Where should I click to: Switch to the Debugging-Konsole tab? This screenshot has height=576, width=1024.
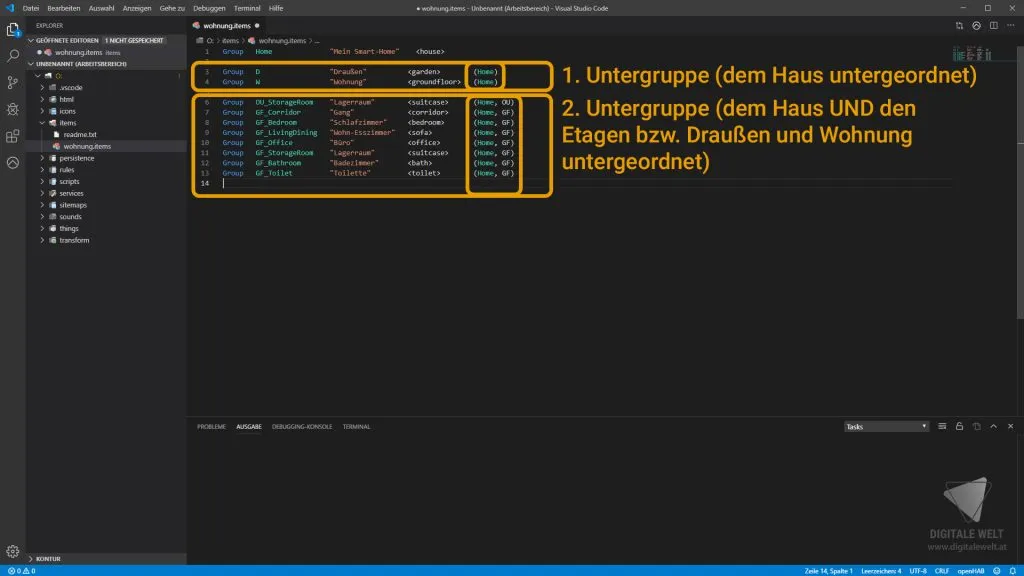302,426
